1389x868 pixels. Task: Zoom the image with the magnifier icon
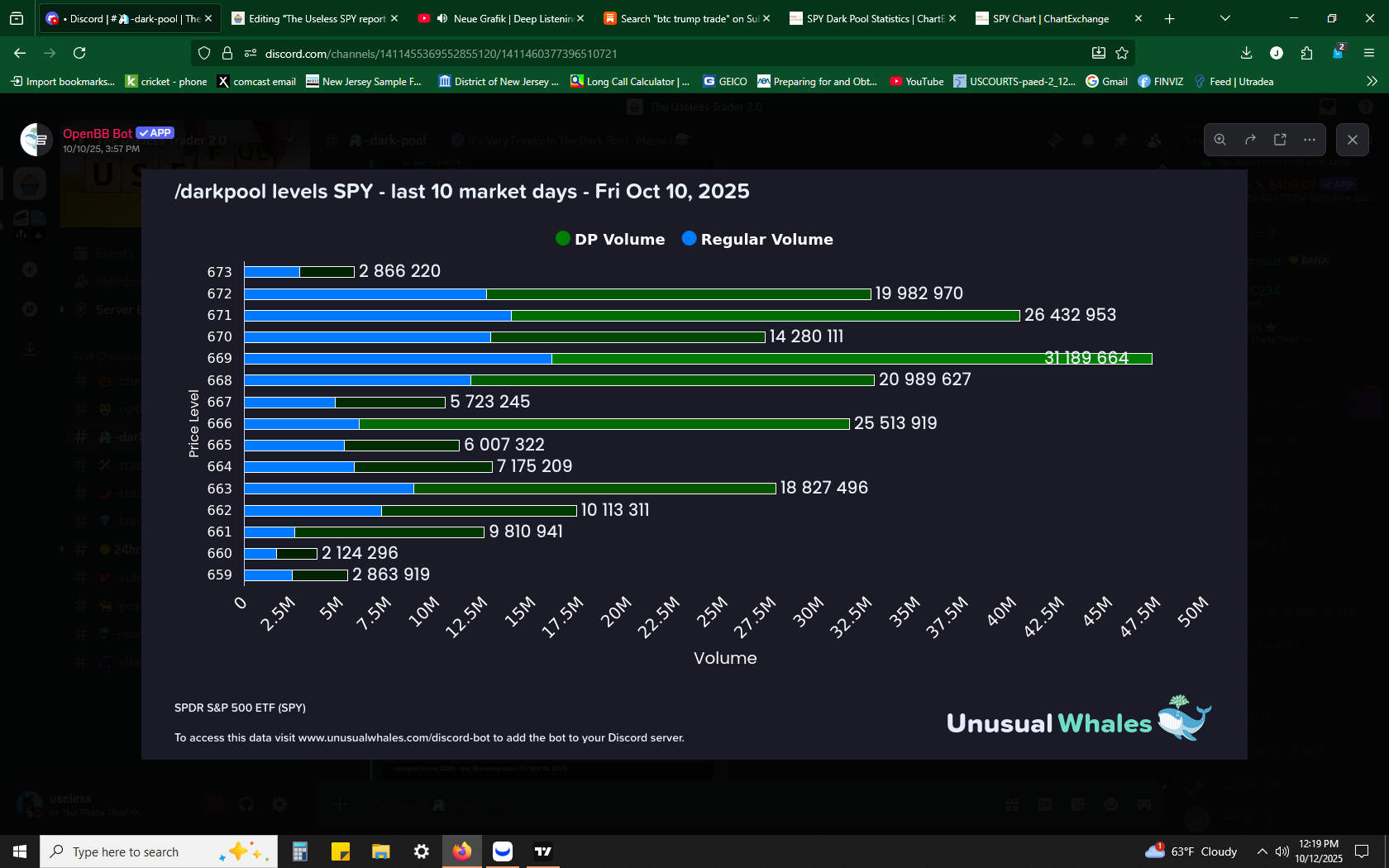click(1220, 140)
